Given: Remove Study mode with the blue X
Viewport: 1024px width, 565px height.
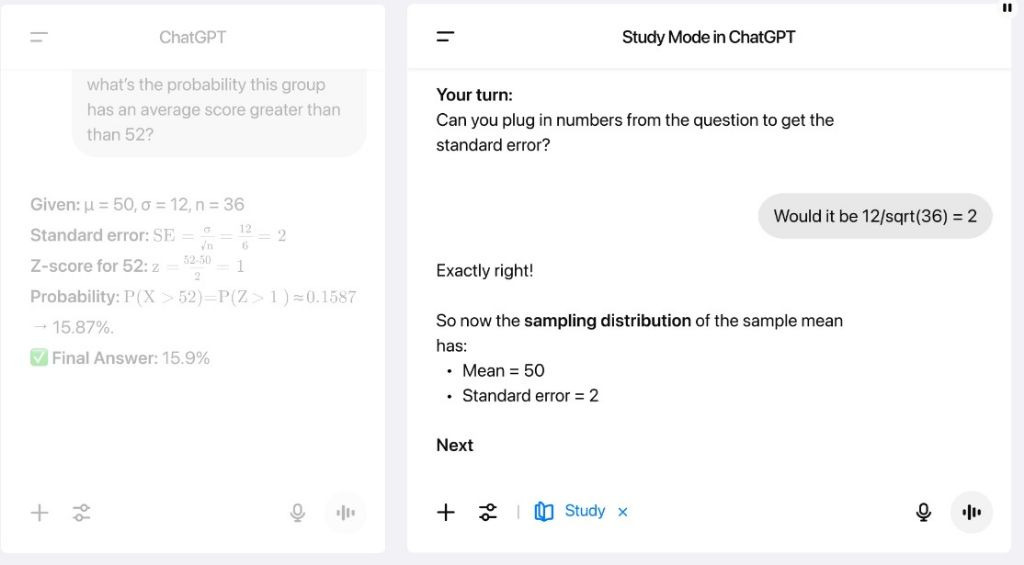Looking at the screenshot, I should click(x=622, y=512).
